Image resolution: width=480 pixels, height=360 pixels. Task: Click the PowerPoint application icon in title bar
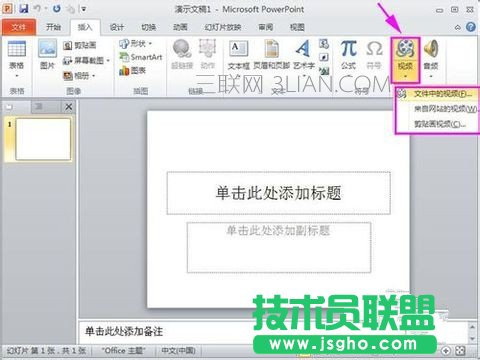[7, 8]
